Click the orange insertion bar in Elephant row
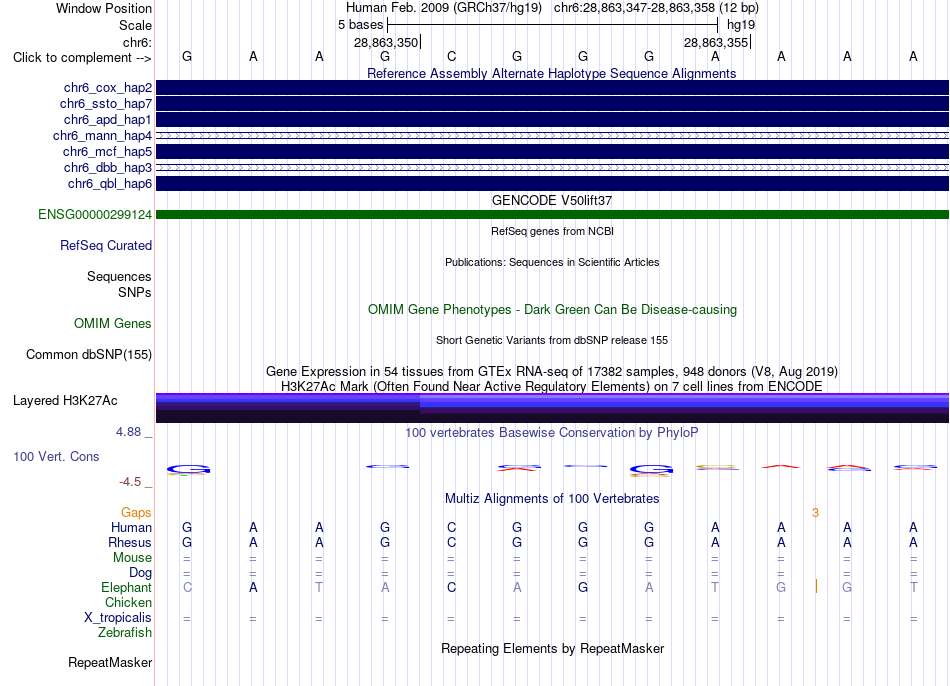This screenshot has width=950, height=686. (816, 586)
